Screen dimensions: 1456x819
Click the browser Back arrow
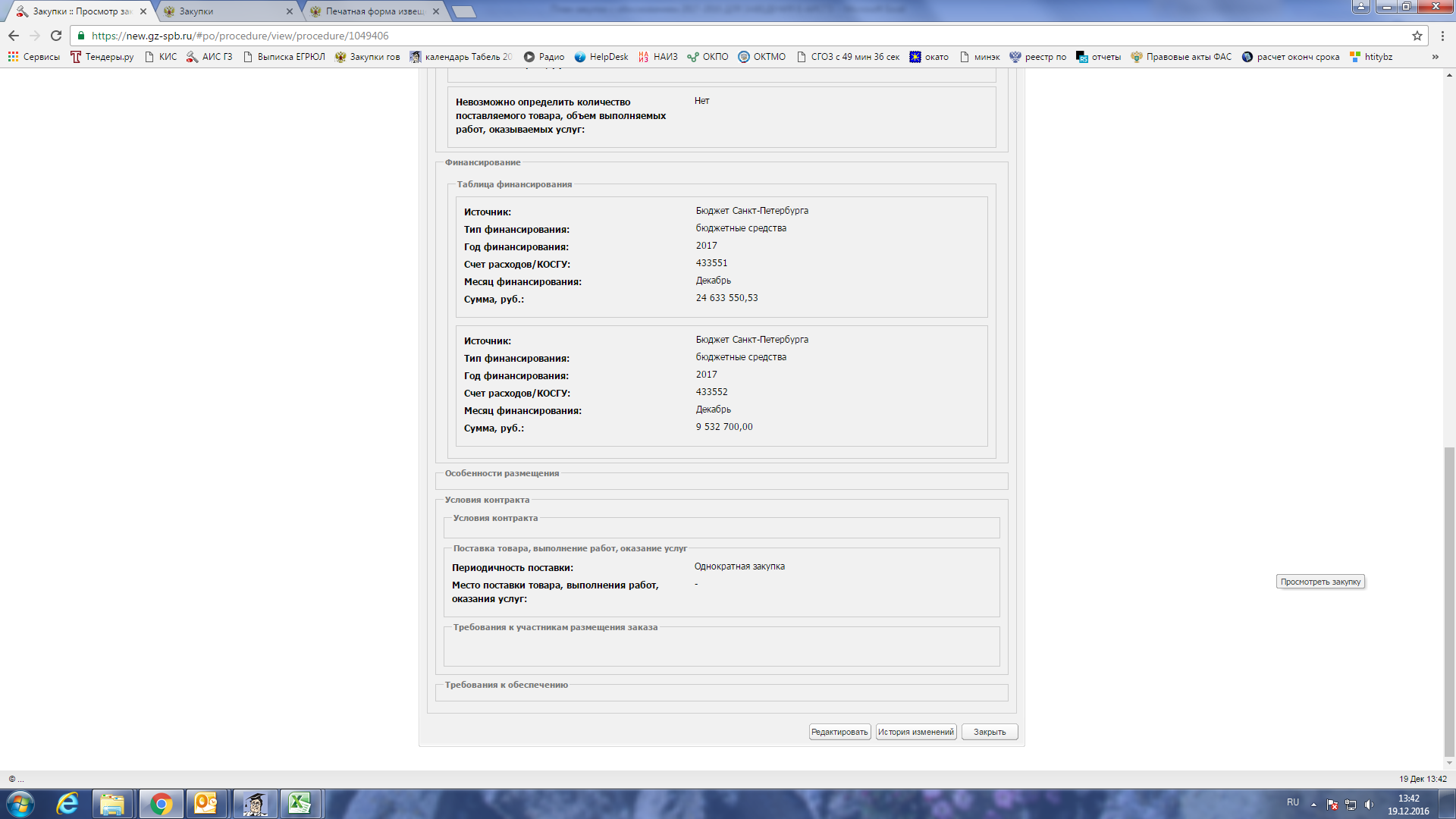14,36
